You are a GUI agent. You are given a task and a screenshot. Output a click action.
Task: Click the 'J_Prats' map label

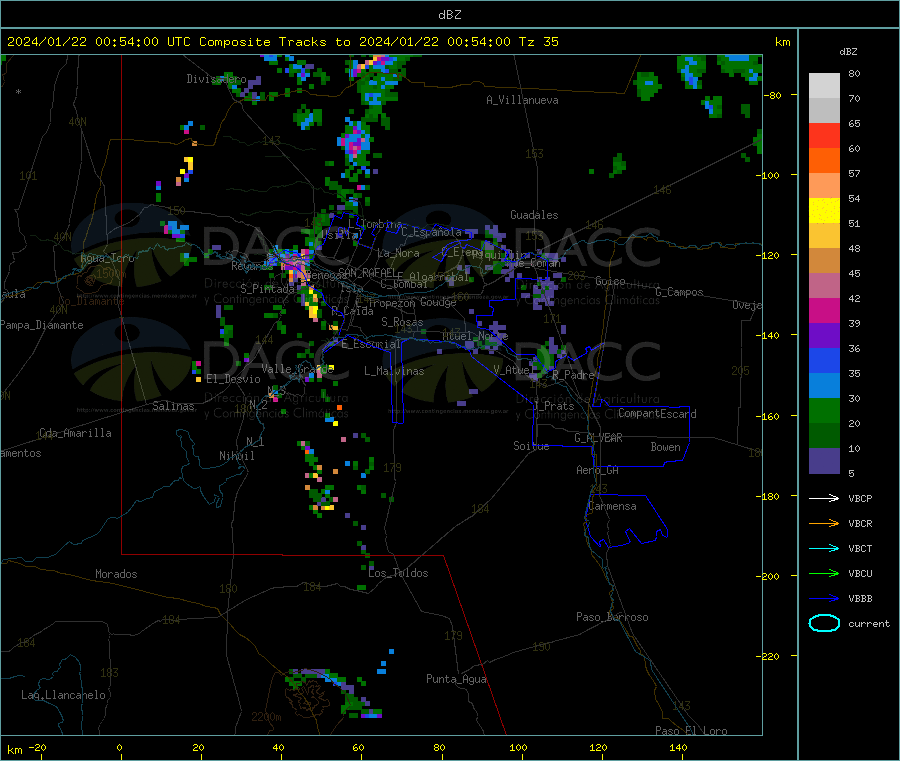tap(554, 406)
